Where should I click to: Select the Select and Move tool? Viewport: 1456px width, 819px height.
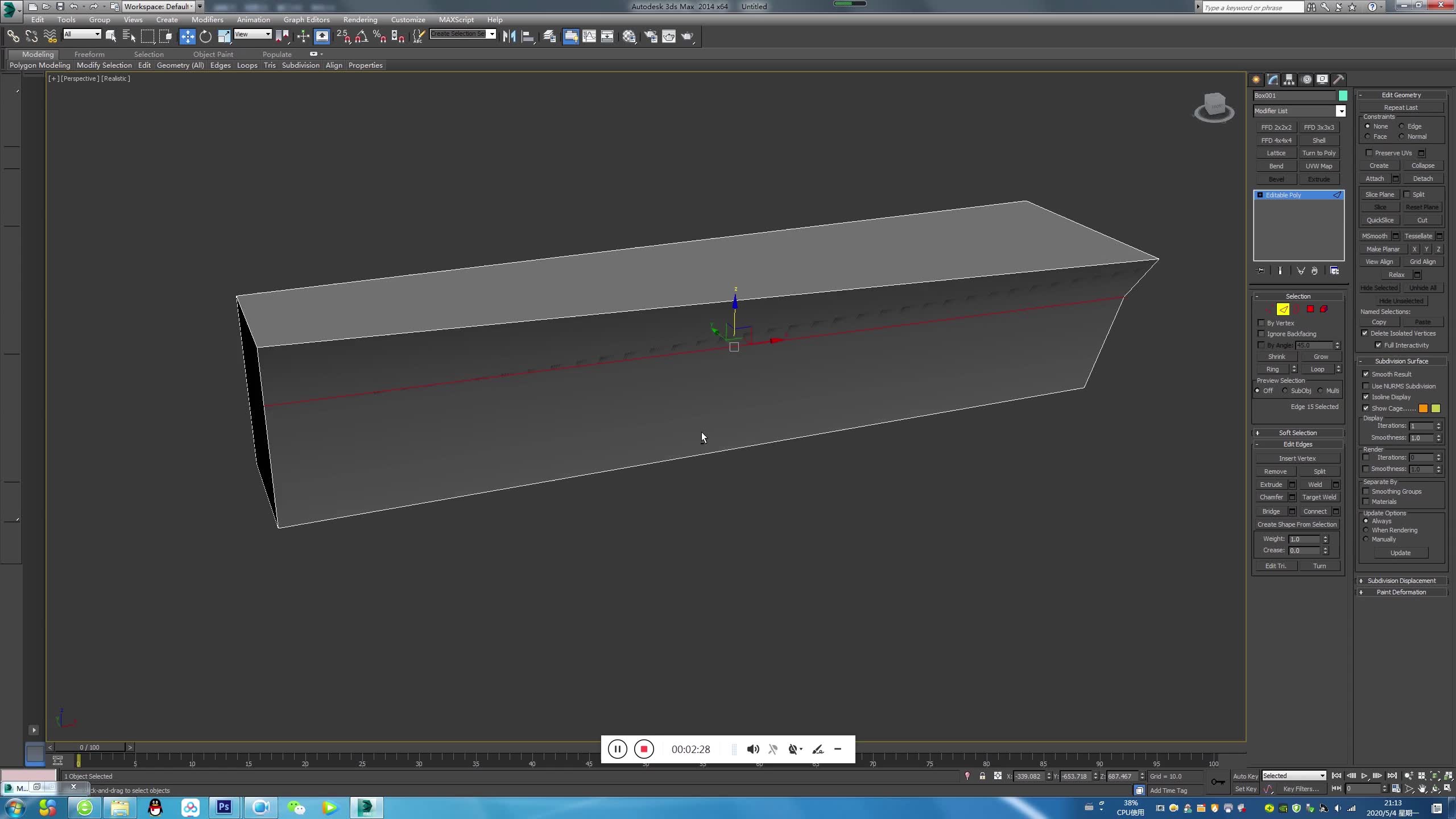coord(188,36)
